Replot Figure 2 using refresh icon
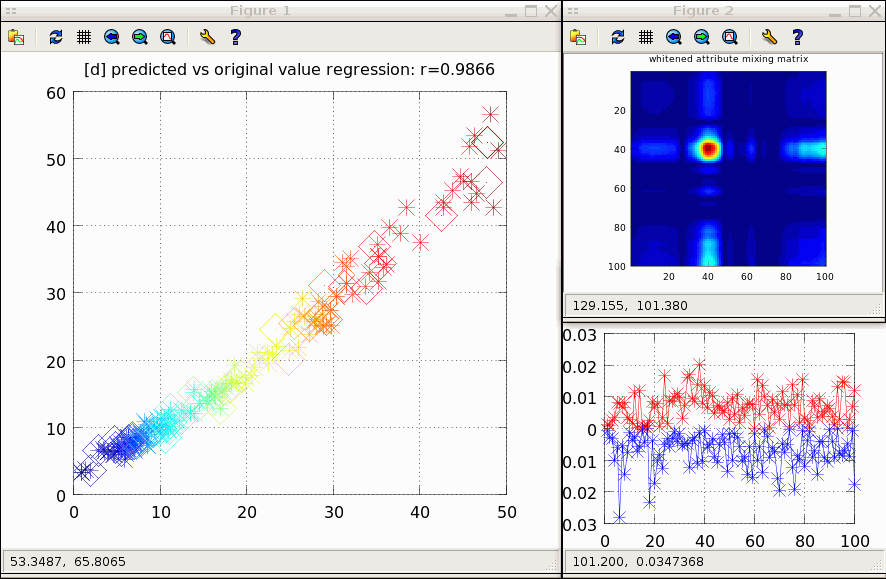886x579 pixels. pyautogui.click(x=618, y=37)
